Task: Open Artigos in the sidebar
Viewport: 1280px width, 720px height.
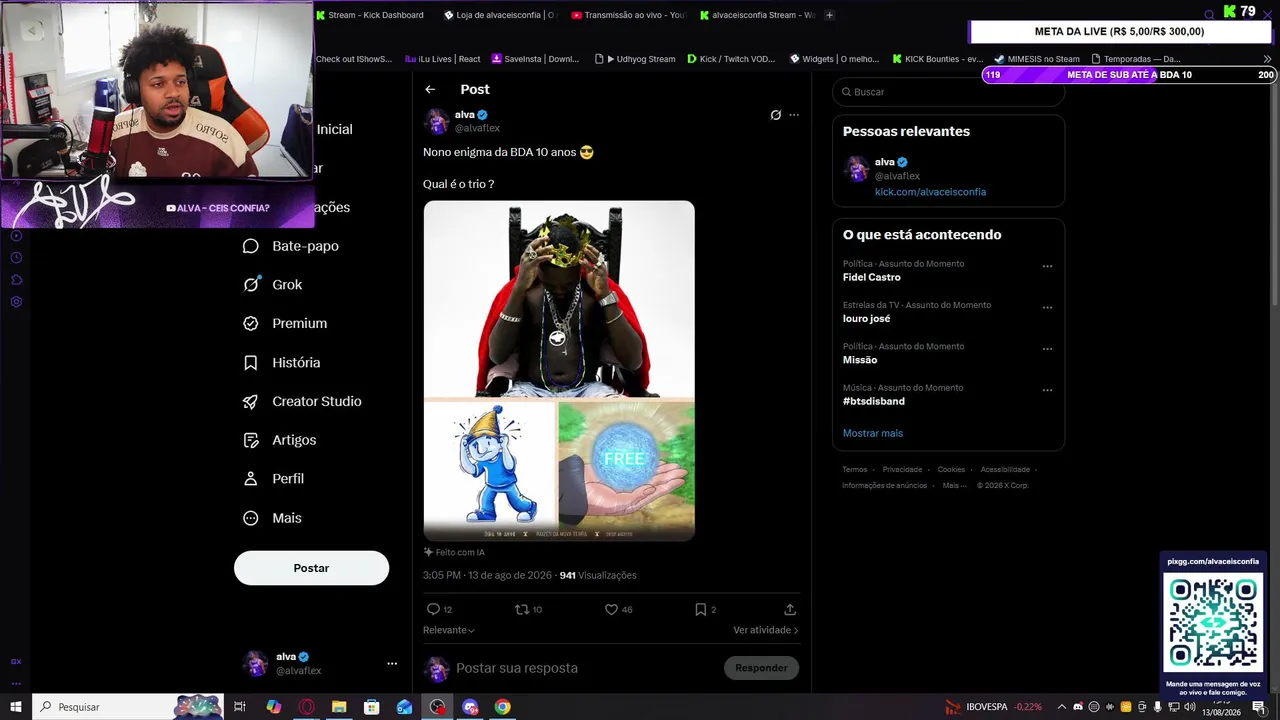Action: pyautogui.click(x=279, y=440)
